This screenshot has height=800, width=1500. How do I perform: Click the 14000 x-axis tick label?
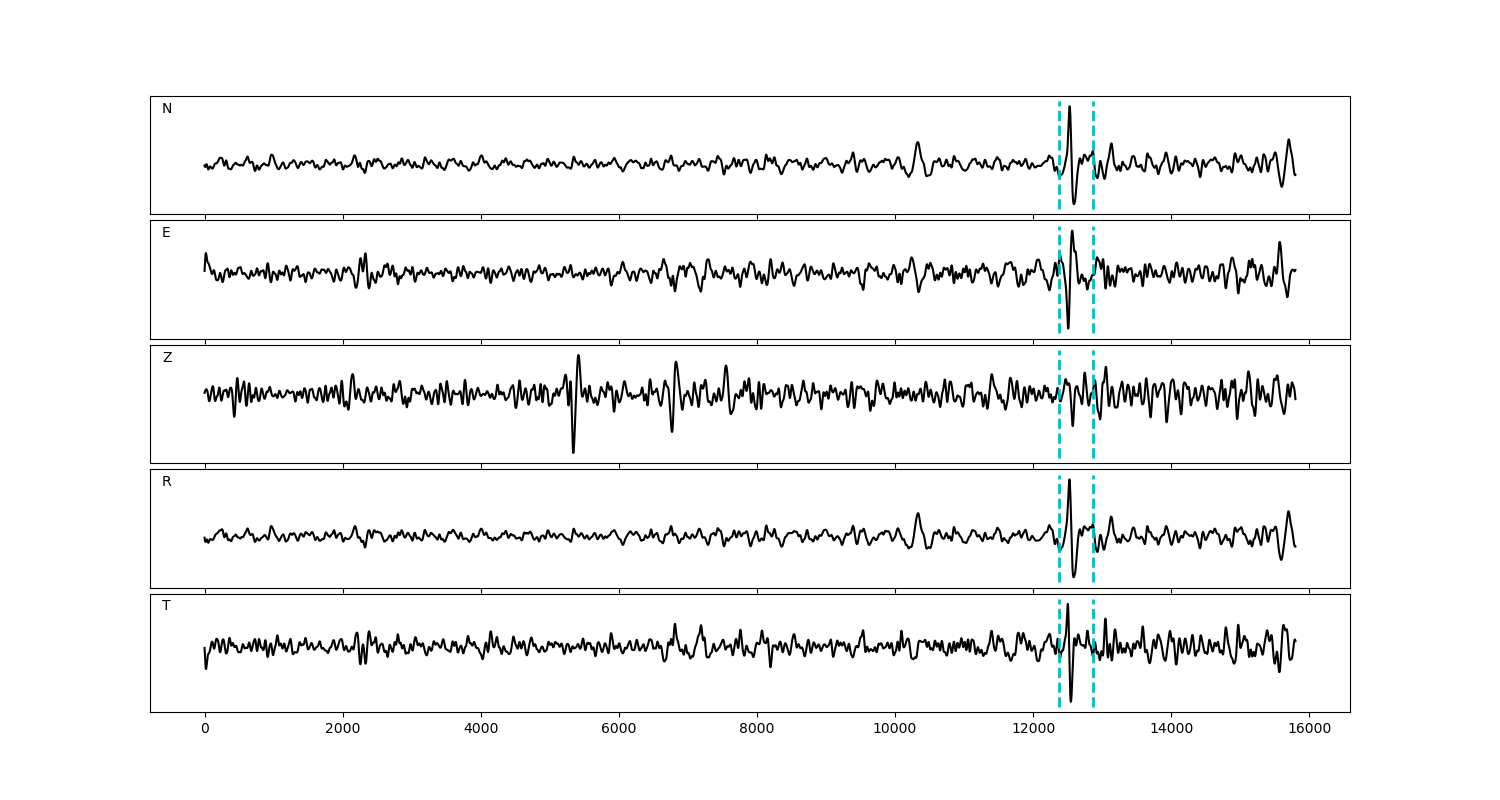pyautogui.click(x=1171, y=729)
